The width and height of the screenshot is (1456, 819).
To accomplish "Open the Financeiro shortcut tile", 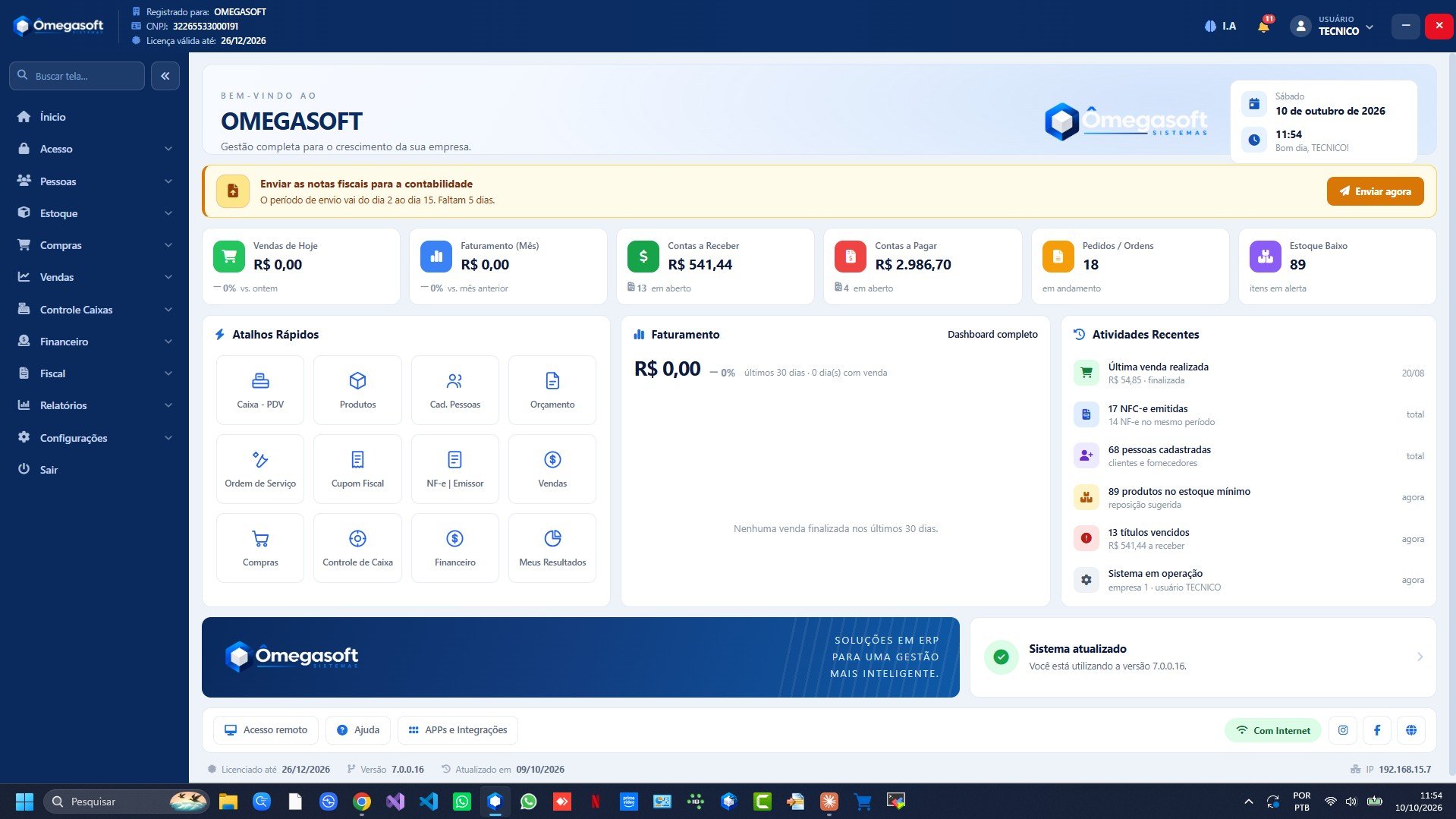I will point(455,548).
